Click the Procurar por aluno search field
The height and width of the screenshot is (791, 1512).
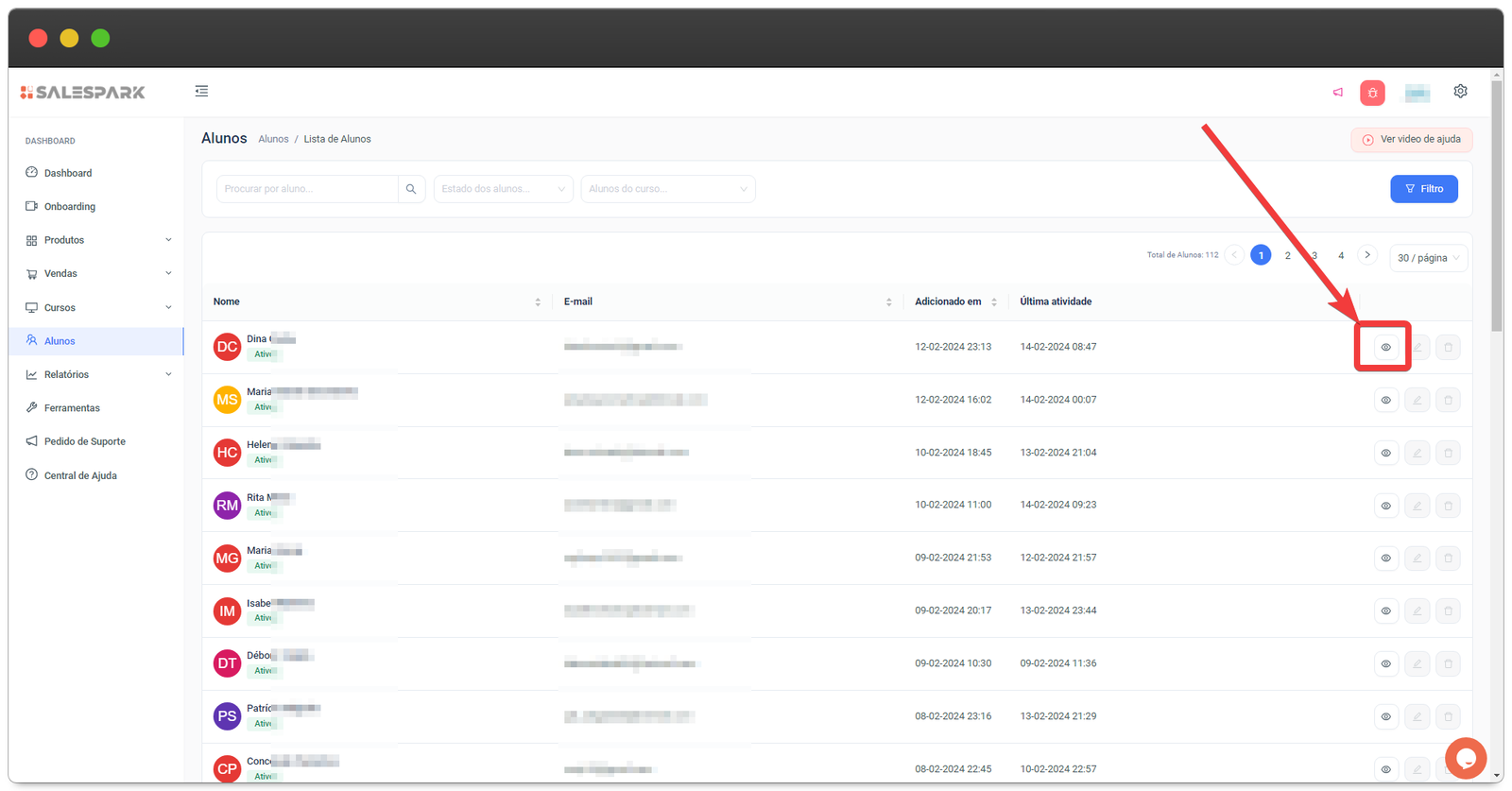(306, 189)
